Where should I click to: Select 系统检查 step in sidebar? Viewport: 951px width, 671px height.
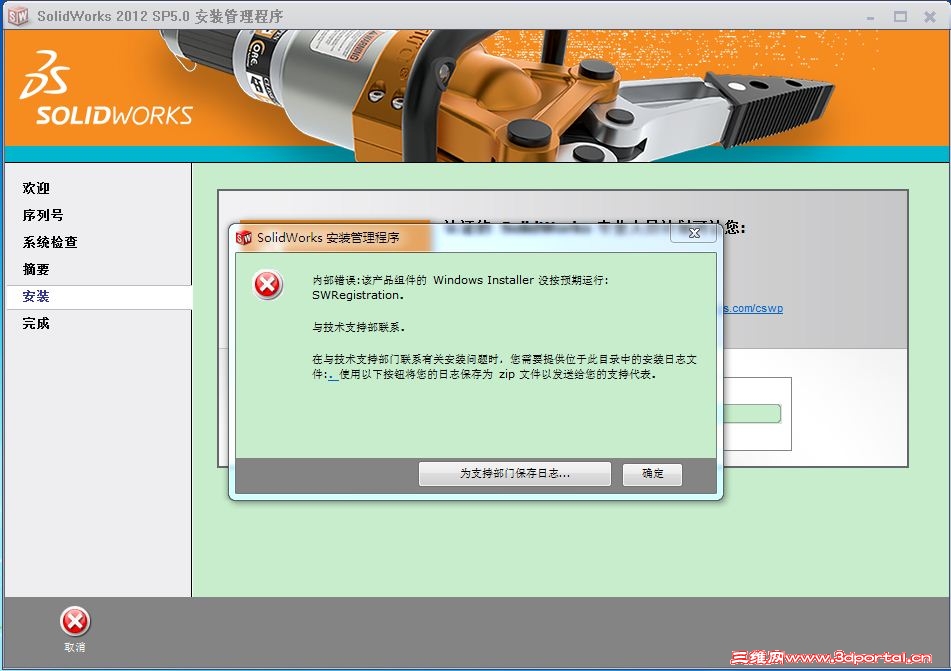50,242
